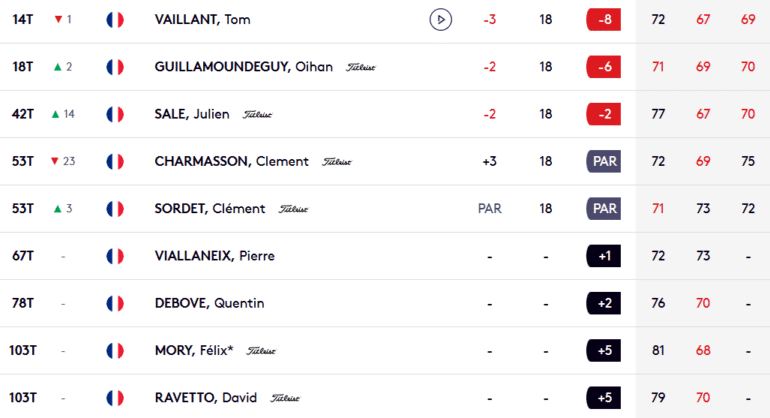
Task: Open Pierre Viallaneix's player profile
Action: click(x=214, y=256)
